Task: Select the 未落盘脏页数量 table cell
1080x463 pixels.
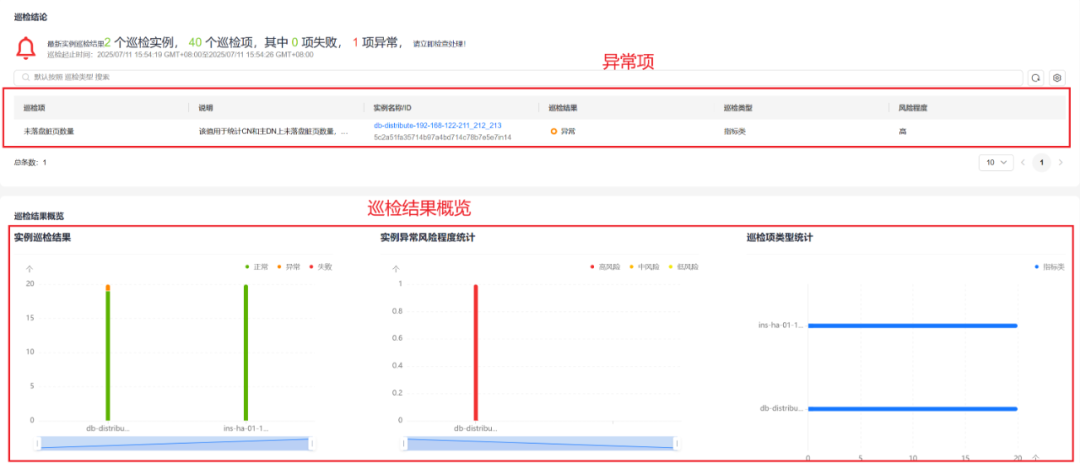Action: click(x=48, y=131)
